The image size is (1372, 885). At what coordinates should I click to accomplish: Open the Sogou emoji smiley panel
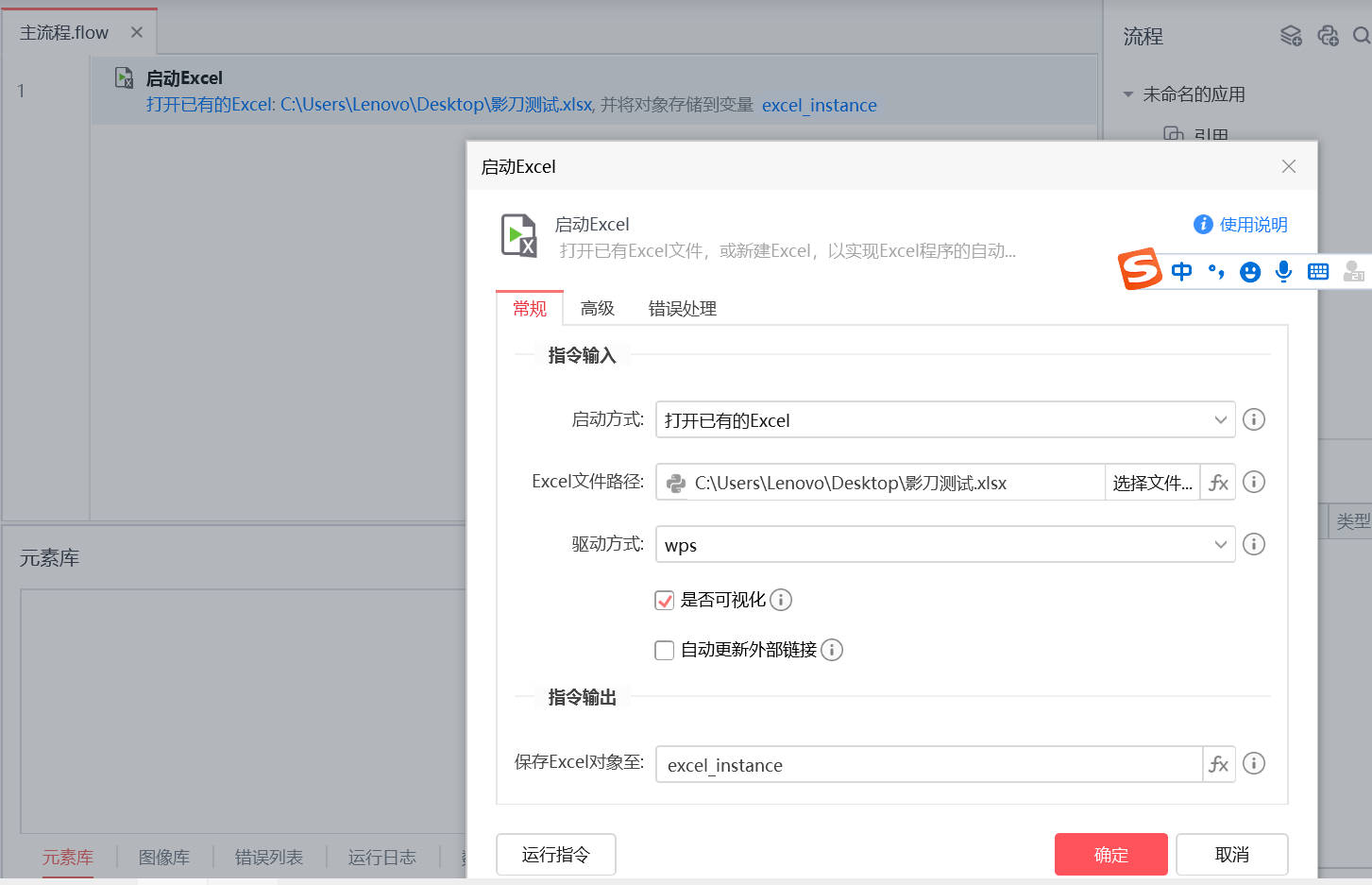[x=1250, y=272]
